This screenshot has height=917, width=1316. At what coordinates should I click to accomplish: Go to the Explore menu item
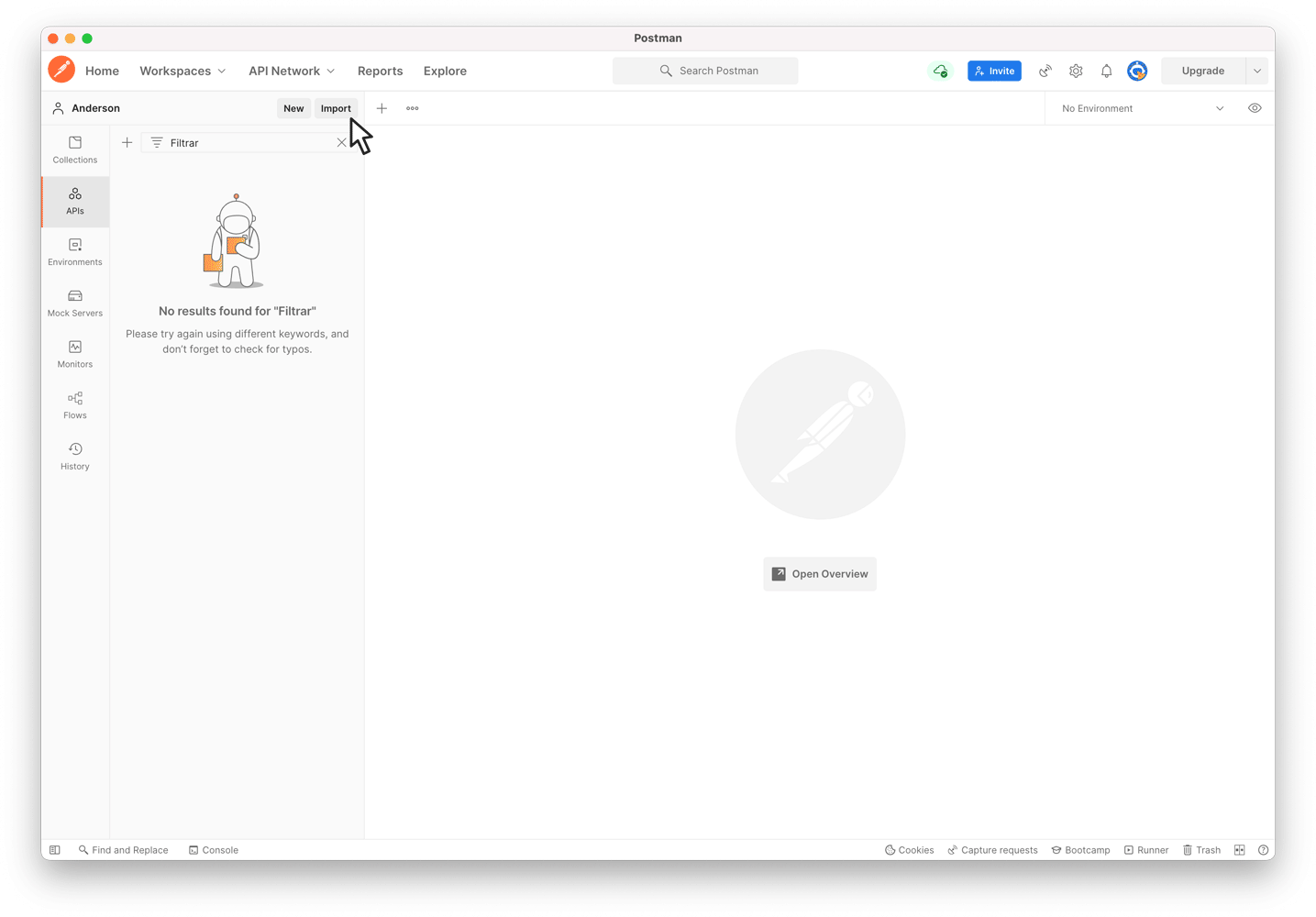tap(445, 71)
